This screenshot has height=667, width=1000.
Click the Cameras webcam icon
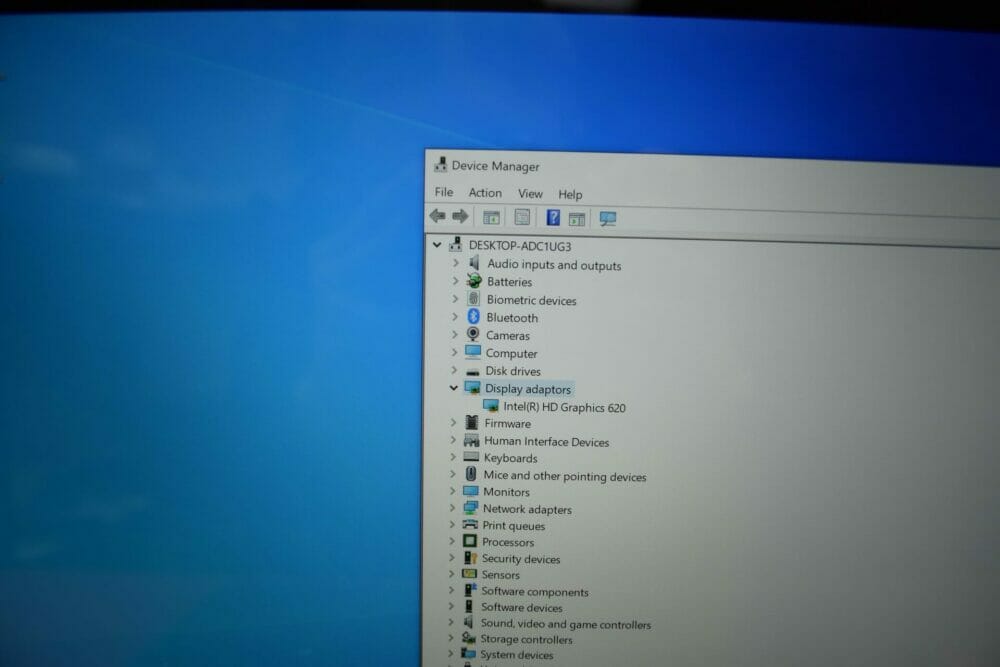coord(473,334)
